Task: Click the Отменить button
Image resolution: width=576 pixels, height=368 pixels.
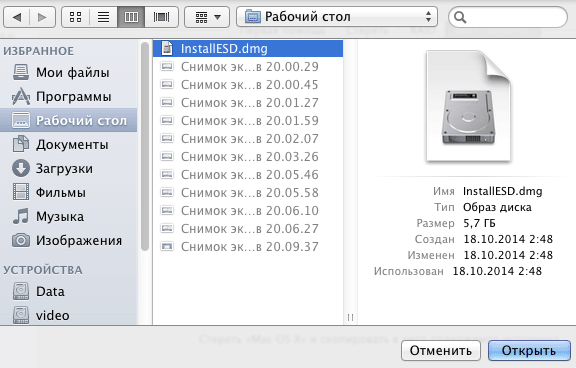Action: coord(441,350)
